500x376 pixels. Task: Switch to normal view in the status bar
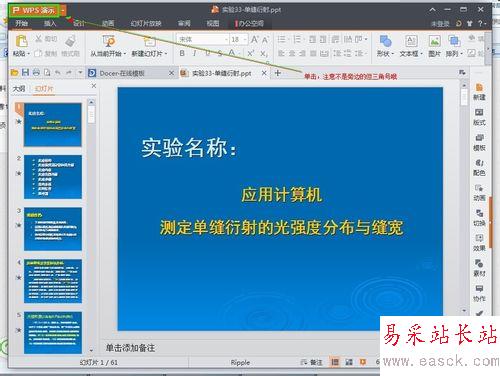335,362
